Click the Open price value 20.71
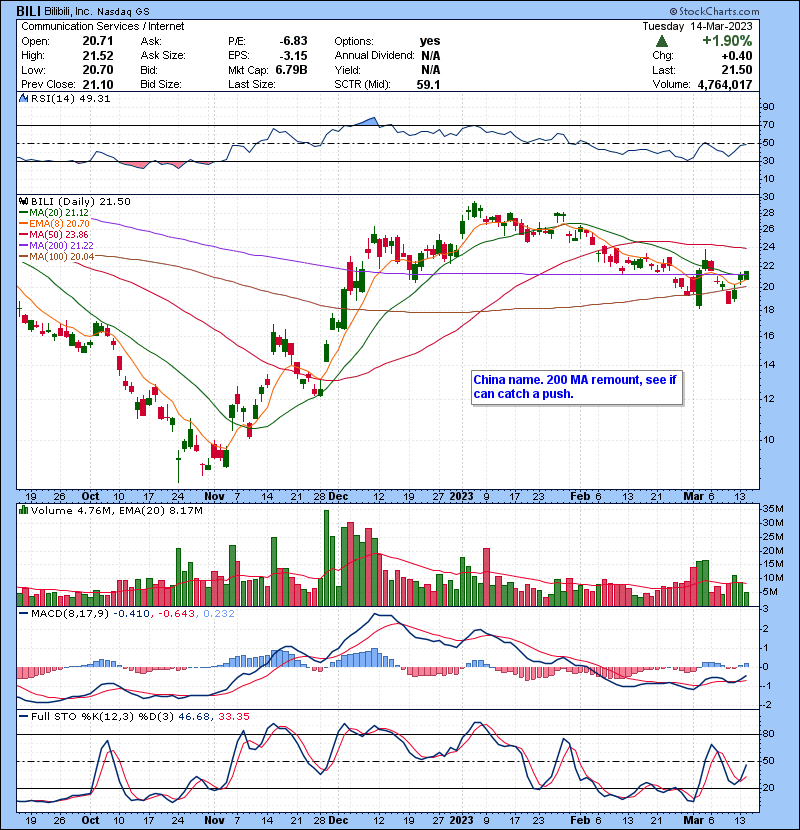800x830 pixels. click(x=98, y=41)
